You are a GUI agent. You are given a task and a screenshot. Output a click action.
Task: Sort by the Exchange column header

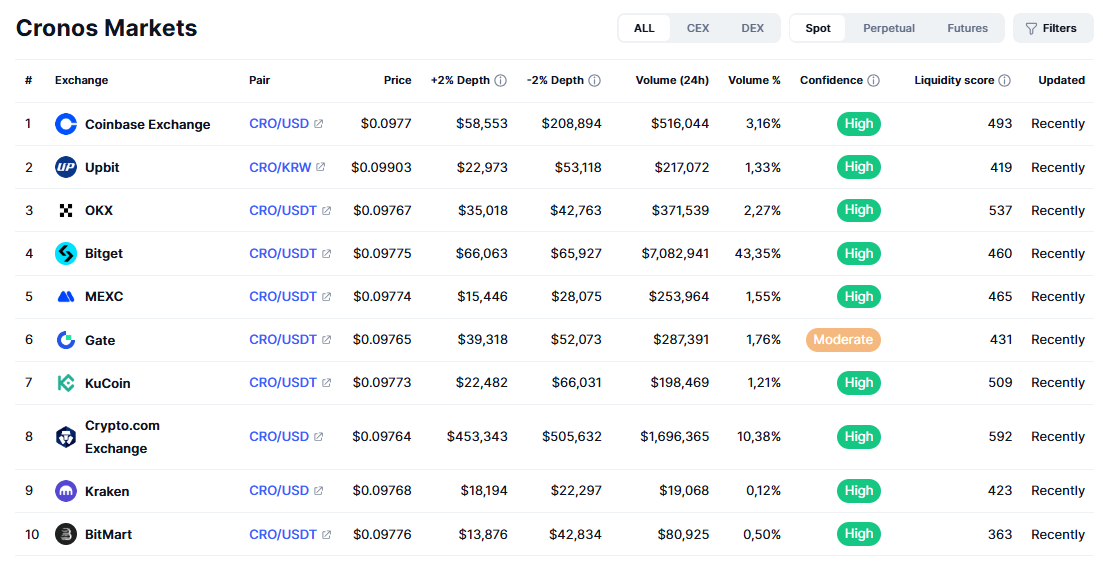pyautogui.click(x=82, y=80)
